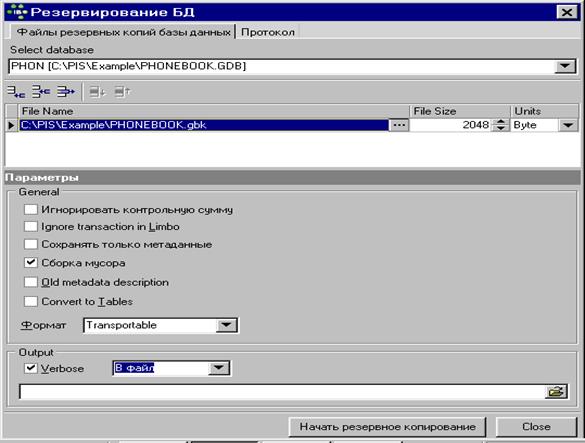Viewport: 585px width, 443px height.
Task: Click the first add-file toolbar icon
Action: tap(16, 91)
